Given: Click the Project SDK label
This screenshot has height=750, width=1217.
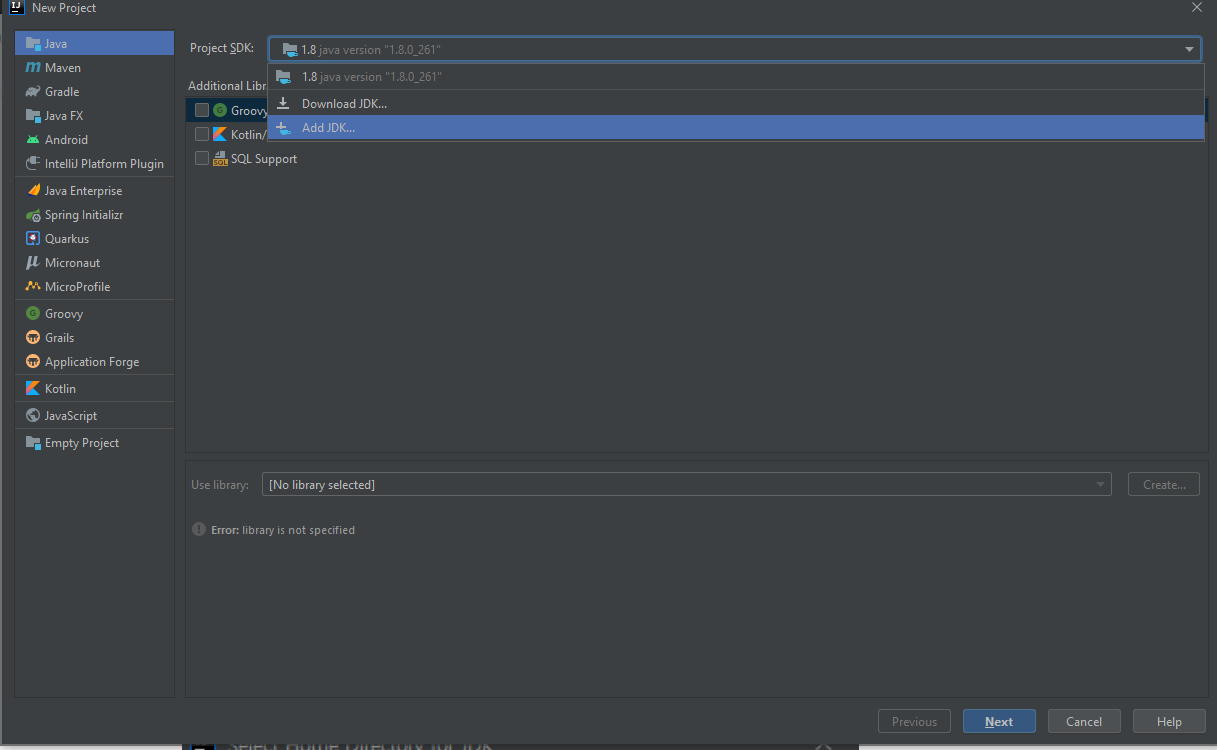Looking at the screenshot, I should (x=222, y=49).
